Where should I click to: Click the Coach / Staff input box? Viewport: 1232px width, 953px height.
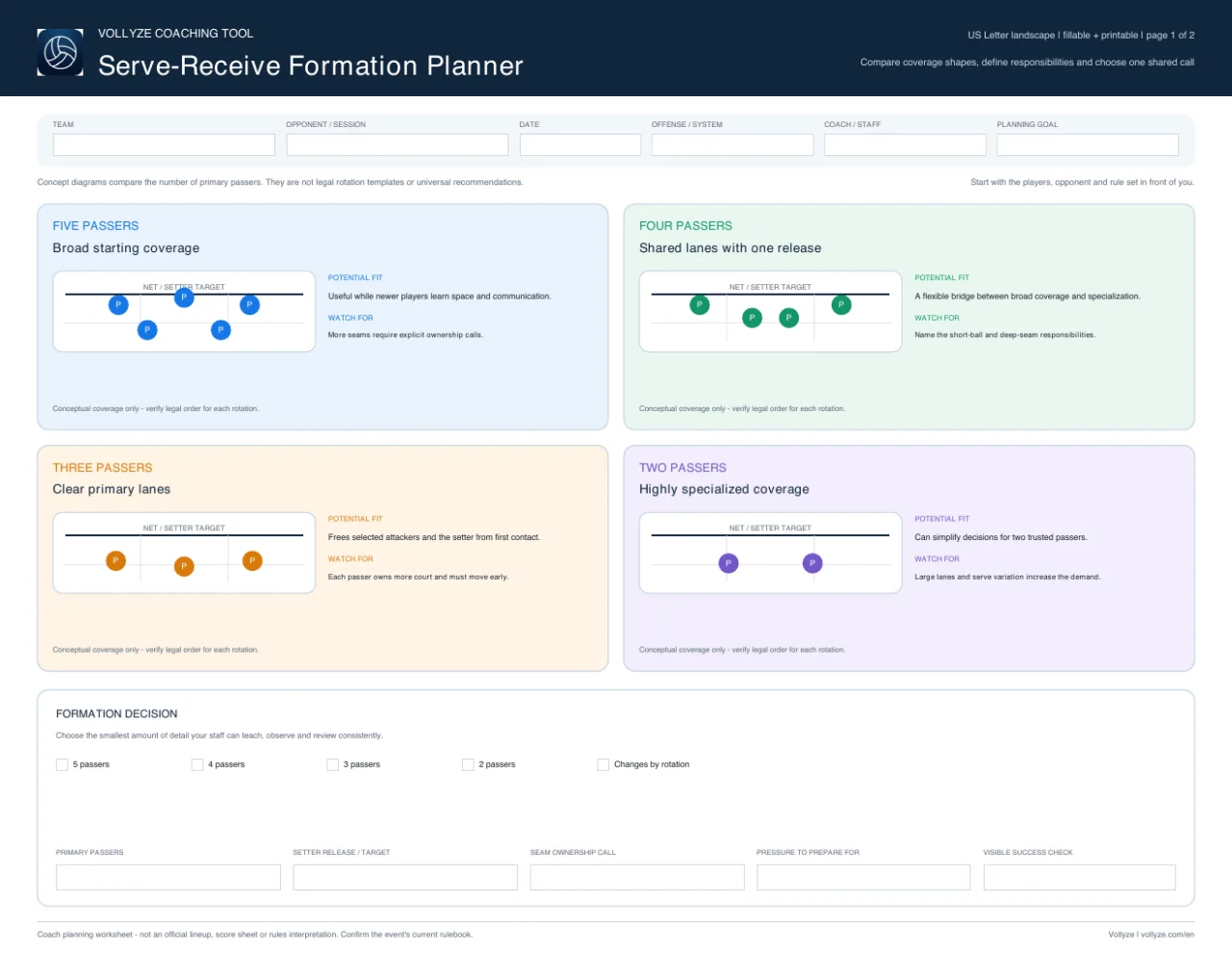[x=905, y=144]
